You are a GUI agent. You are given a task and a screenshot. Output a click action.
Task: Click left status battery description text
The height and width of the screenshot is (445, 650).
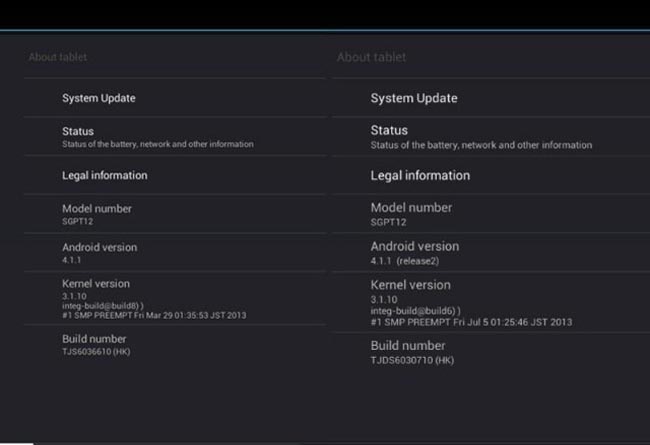pos(158,144)
